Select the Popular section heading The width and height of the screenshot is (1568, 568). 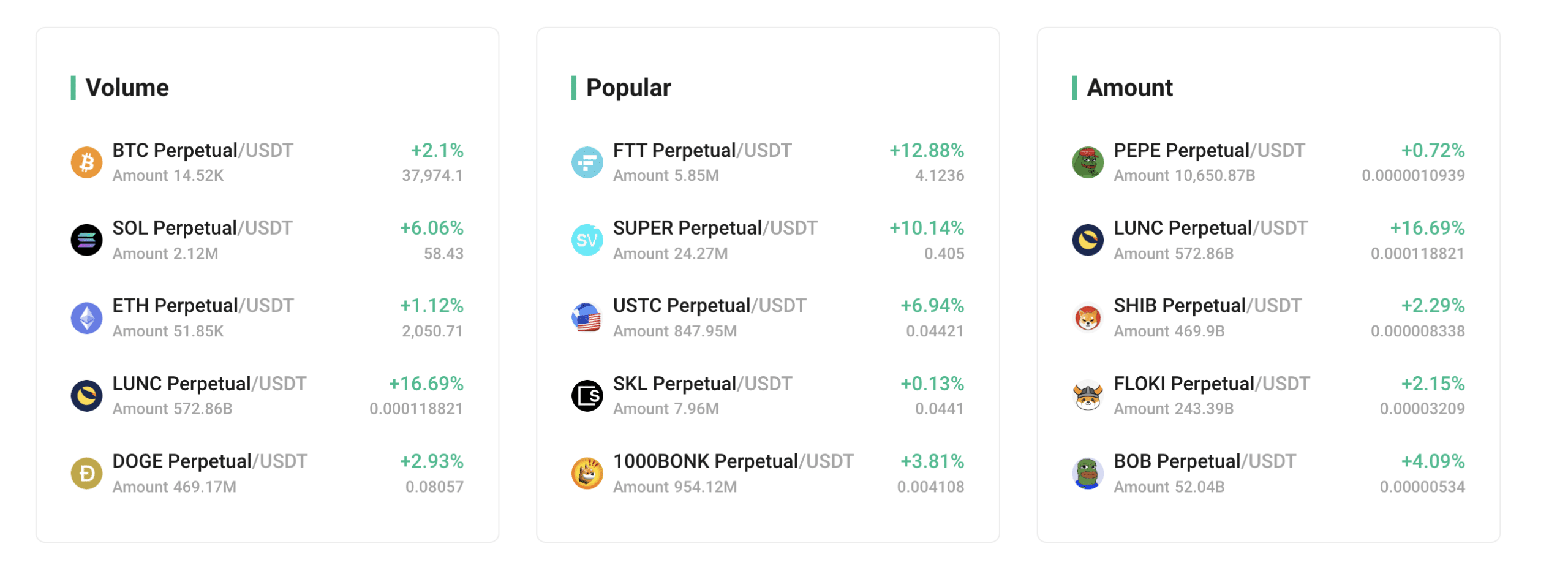click(628, 88)
